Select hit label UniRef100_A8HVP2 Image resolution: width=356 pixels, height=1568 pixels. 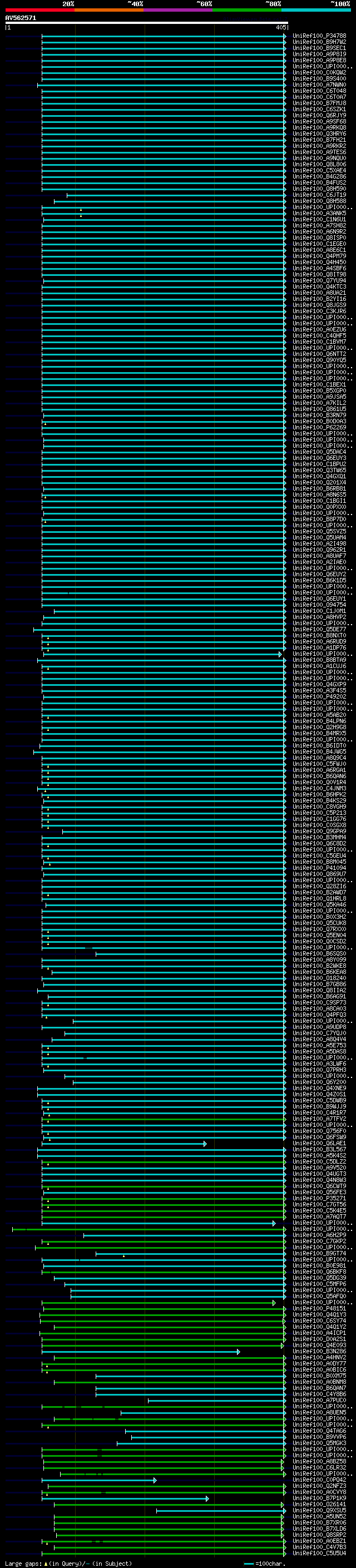click(319, 617)
